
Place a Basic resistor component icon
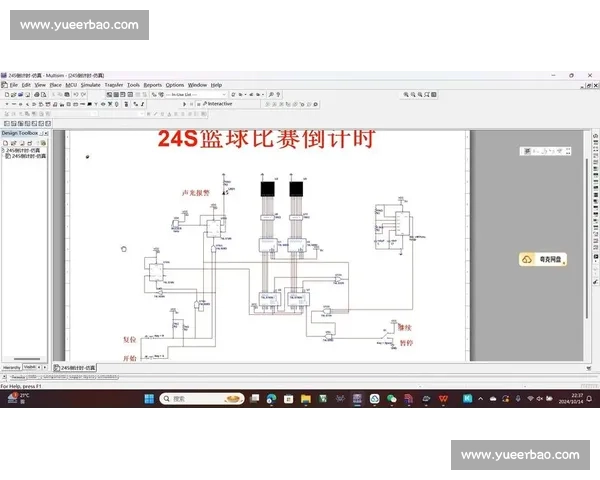[14, 104]
